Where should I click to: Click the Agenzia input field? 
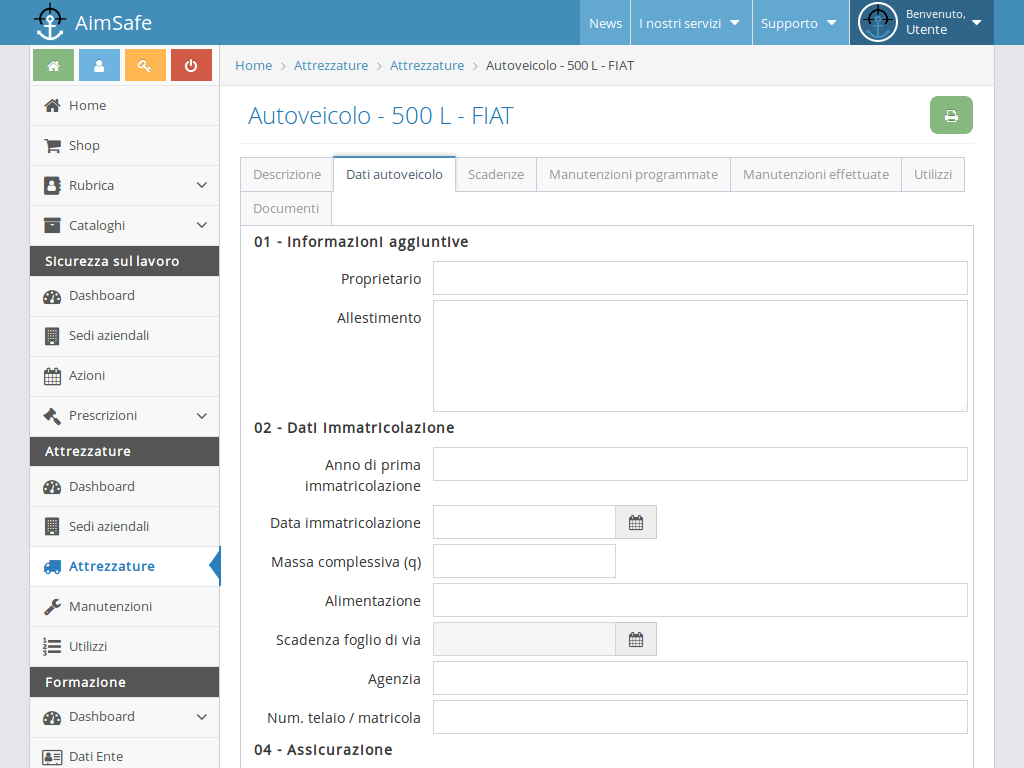point(700,678)
